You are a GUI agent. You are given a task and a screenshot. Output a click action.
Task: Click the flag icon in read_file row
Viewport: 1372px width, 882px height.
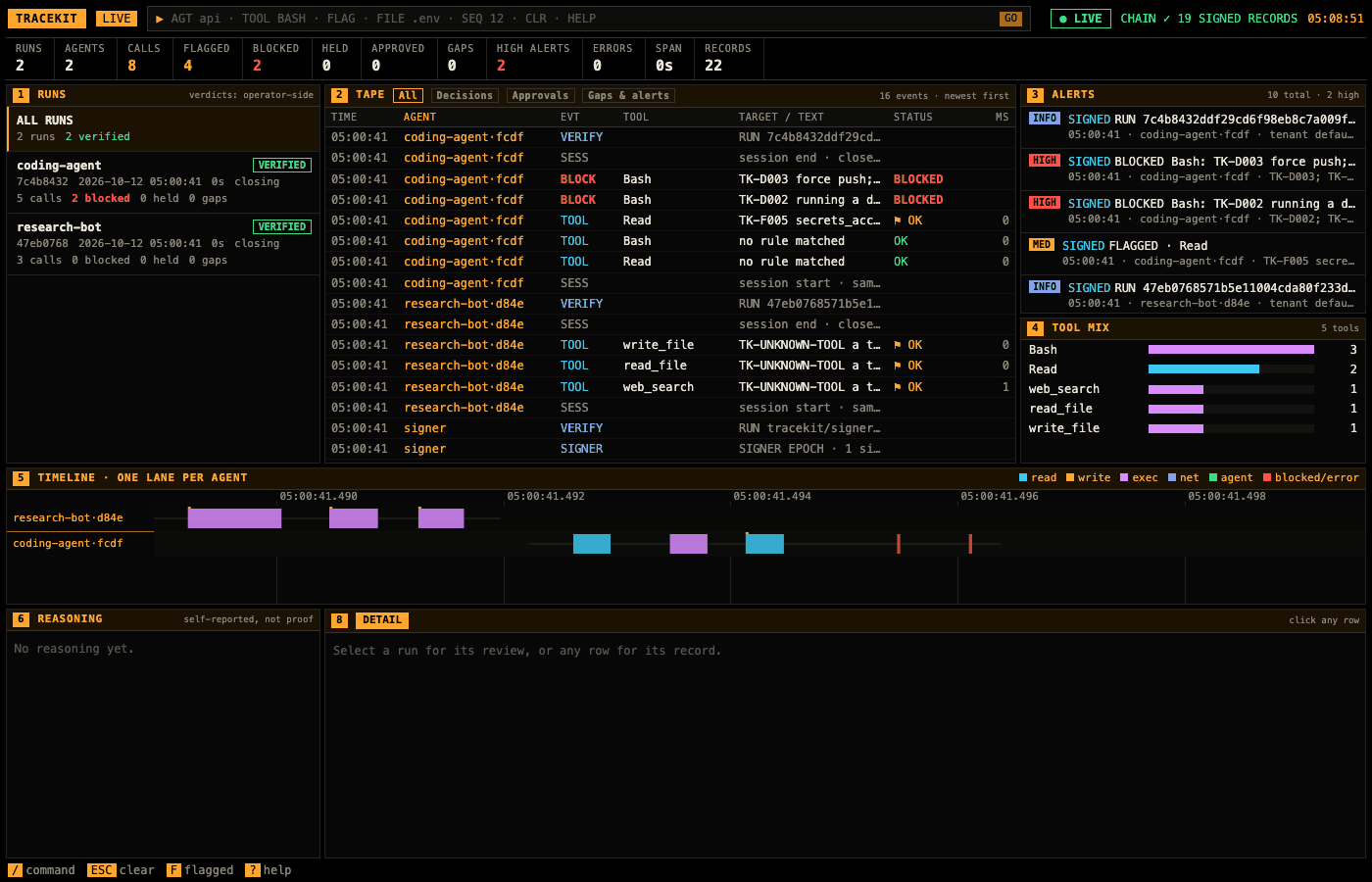click(x=898, y=366)
